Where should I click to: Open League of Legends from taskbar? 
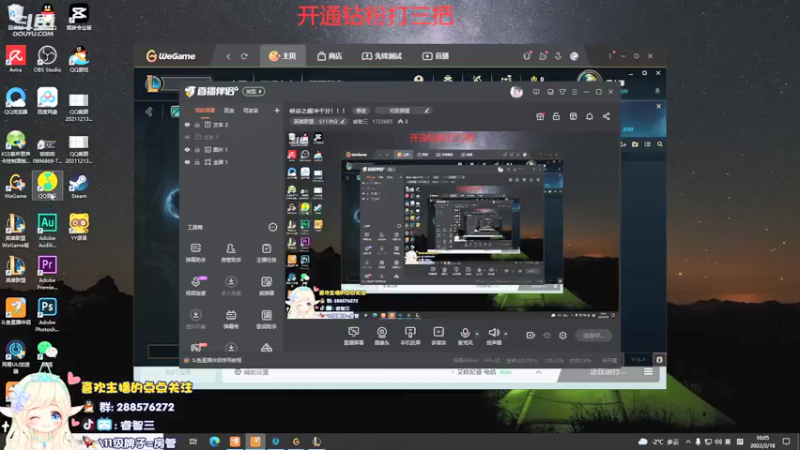(x=316, y=441)
